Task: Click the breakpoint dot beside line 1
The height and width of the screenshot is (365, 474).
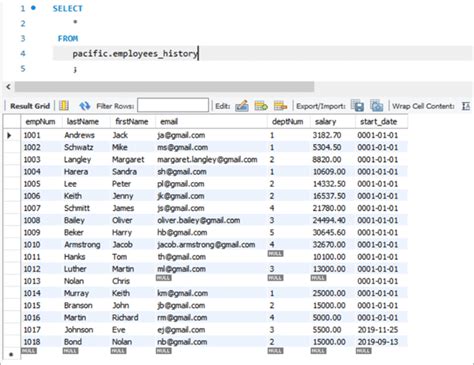Action: click(x=33, y=8)
